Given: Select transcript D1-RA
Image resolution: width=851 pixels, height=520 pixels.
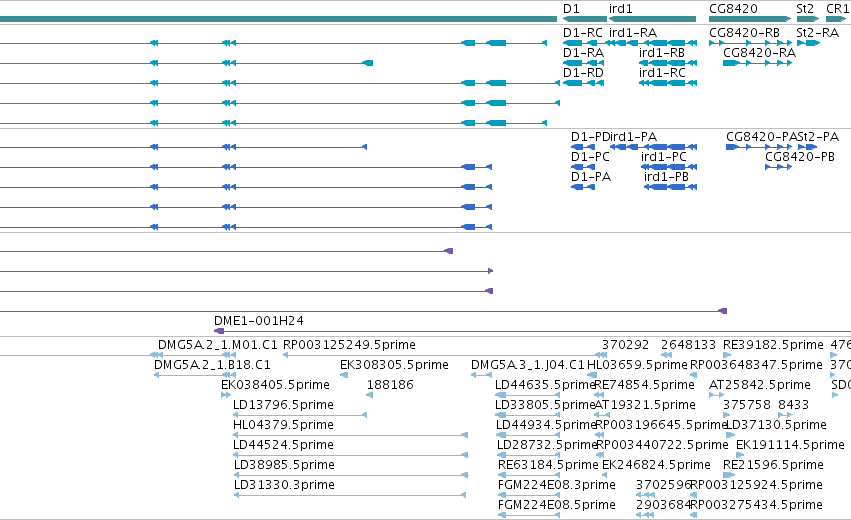Looking at the screenshot, I should click(583, 53).
